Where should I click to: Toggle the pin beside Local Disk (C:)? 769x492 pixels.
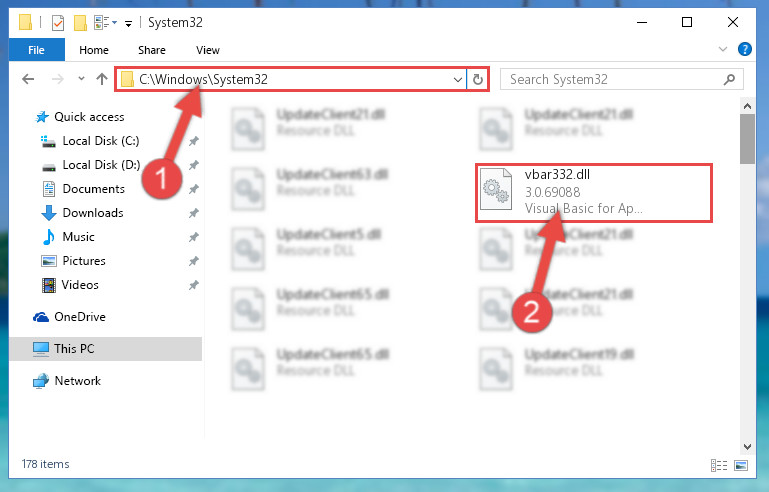click(x=194, y=141)
